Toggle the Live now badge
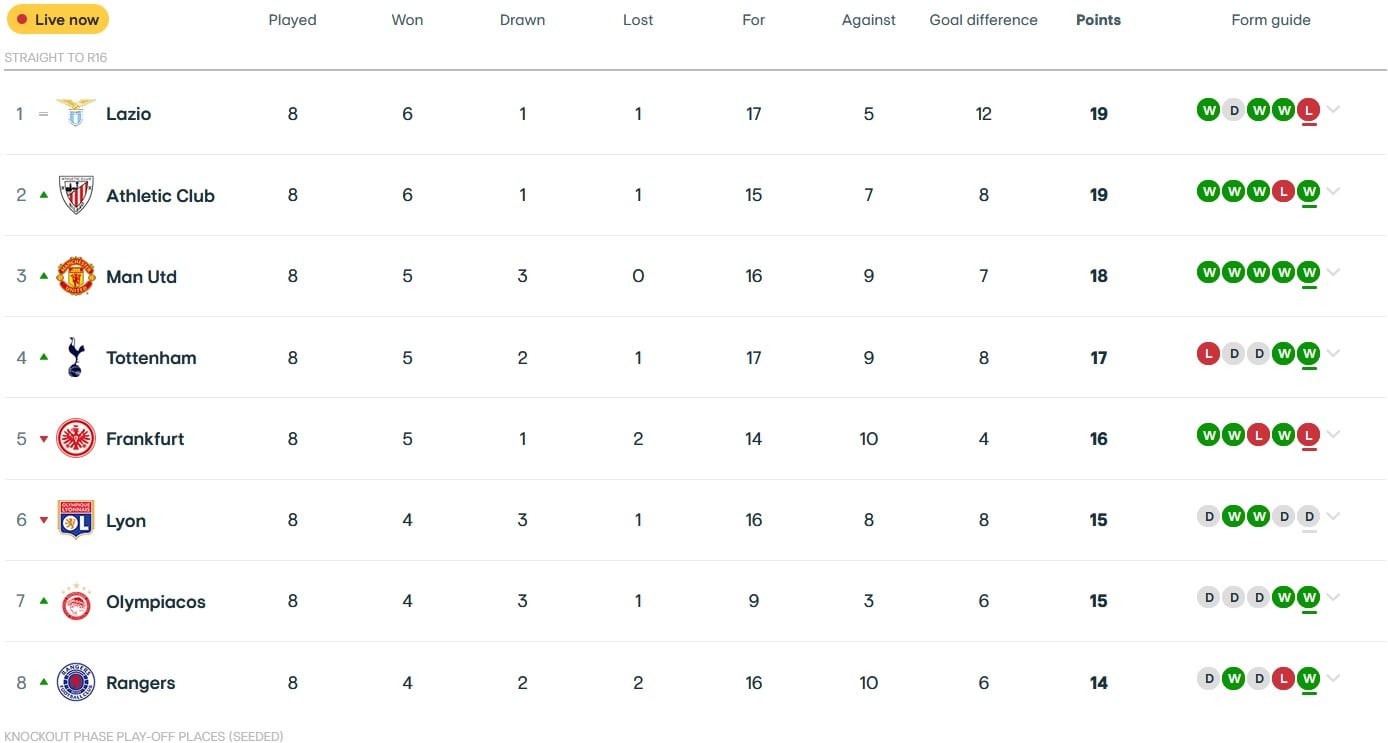 58,19
